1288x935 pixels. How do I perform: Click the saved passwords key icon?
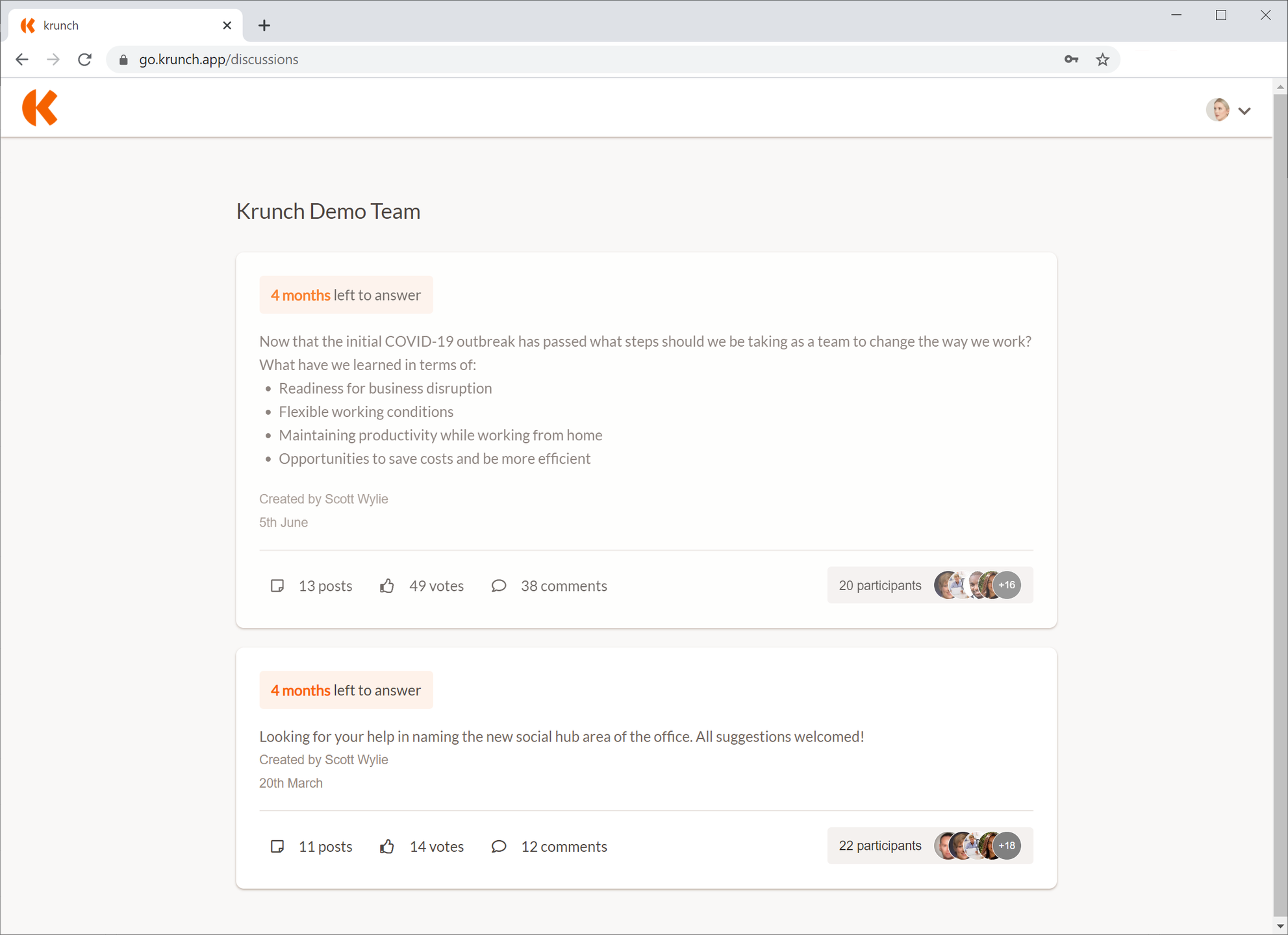[1071, 60]
